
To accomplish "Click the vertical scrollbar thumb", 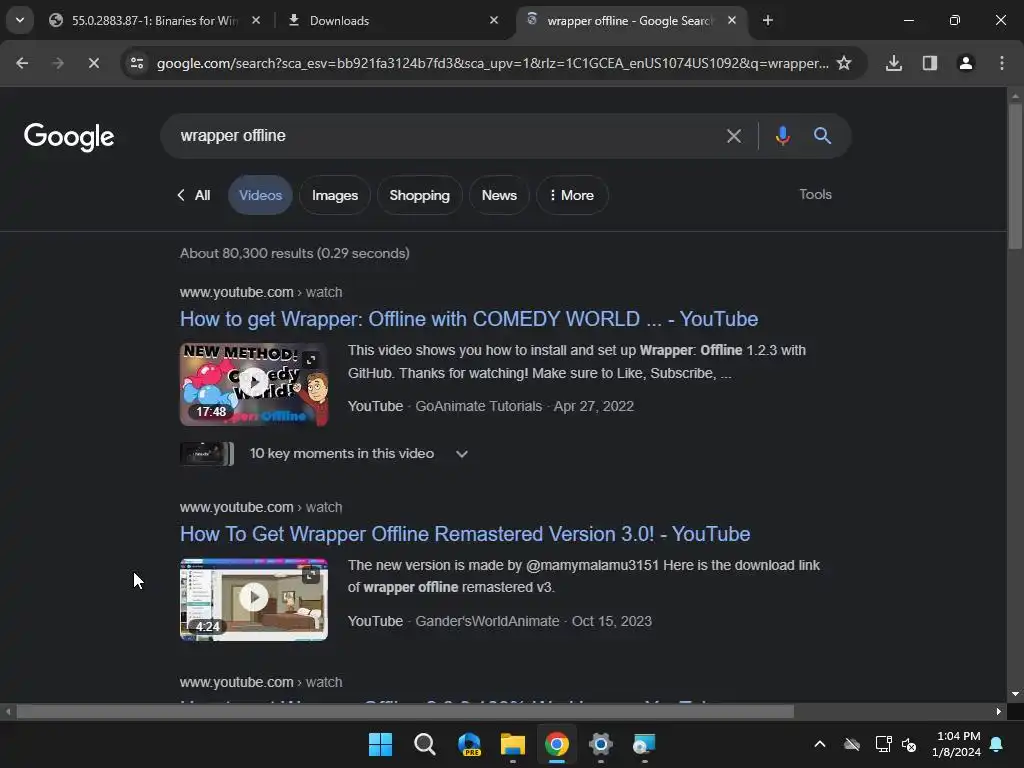I will click(x=1015, y=176).
